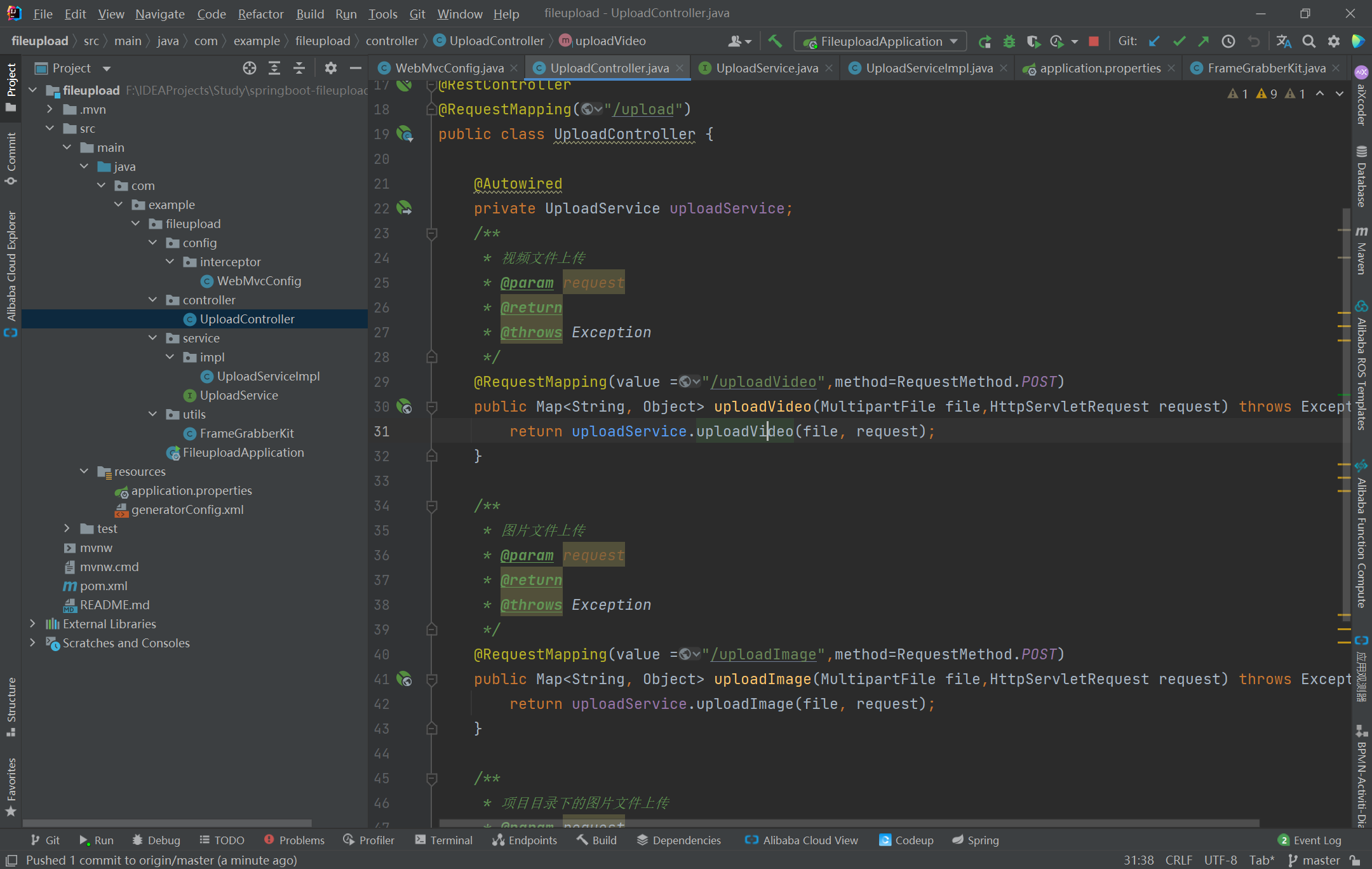Viewport: 1372px width, 869px height.
Task: Expand External Libraries node
Action: (32, 624)
